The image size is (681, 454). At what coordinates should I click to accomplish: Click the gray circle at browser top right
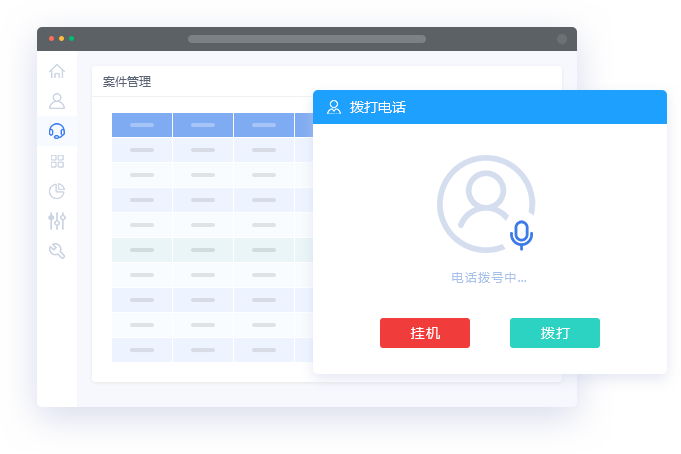tap(562, 39)
